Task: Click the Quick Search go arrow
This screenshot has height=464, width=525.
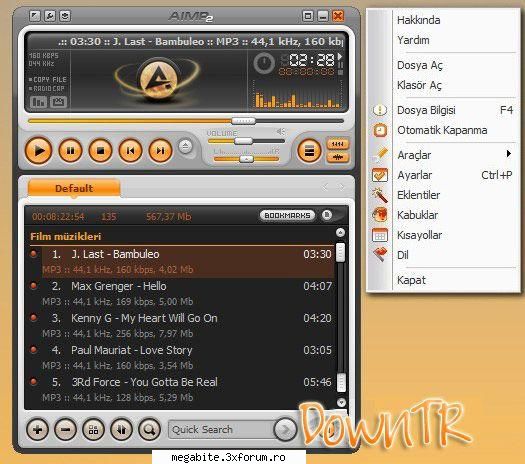Action: click(x=285, y=430)
